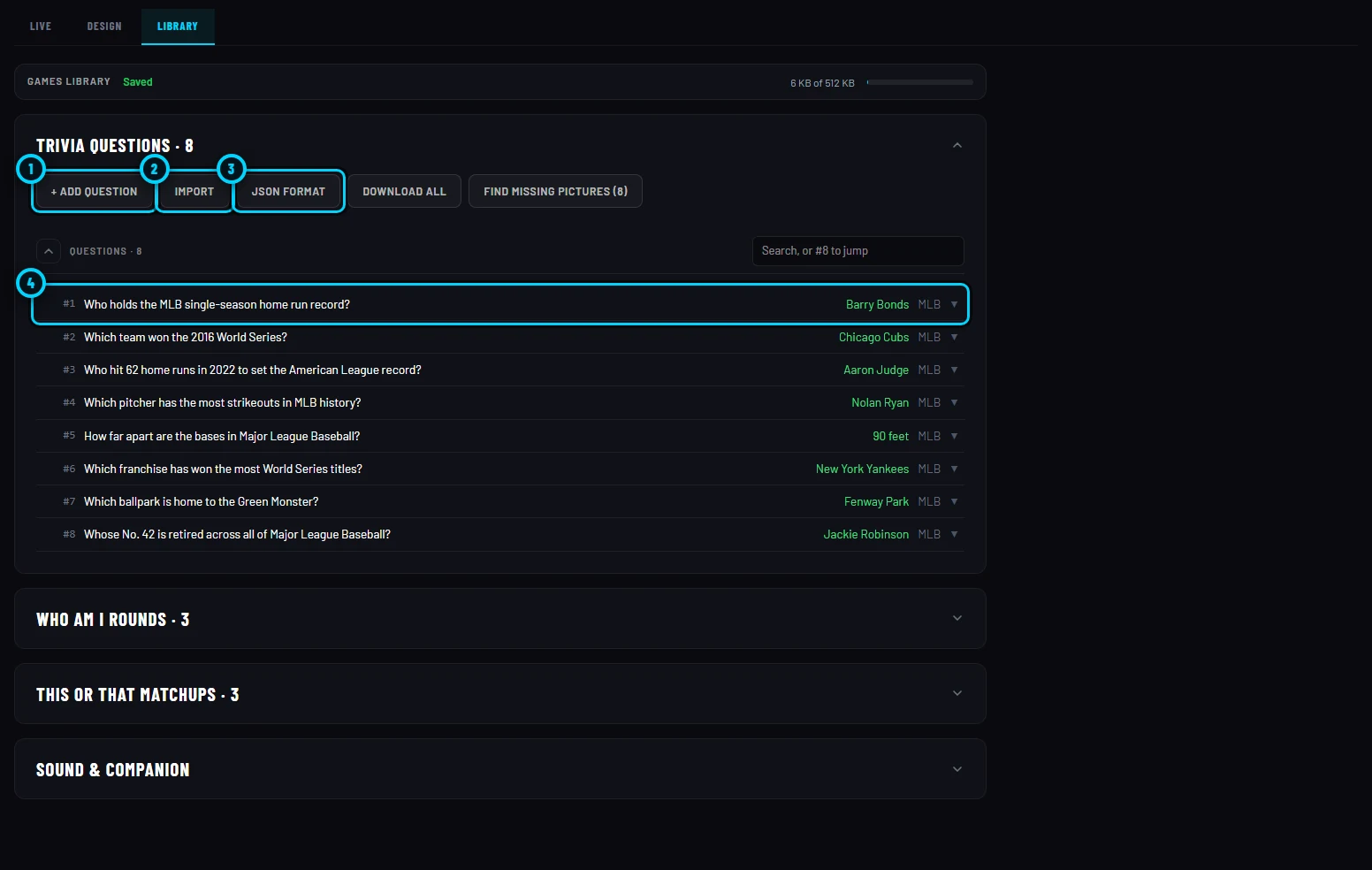
Task: Click DOWNLOAD ALL button
Action: click(x=405, y=192)
